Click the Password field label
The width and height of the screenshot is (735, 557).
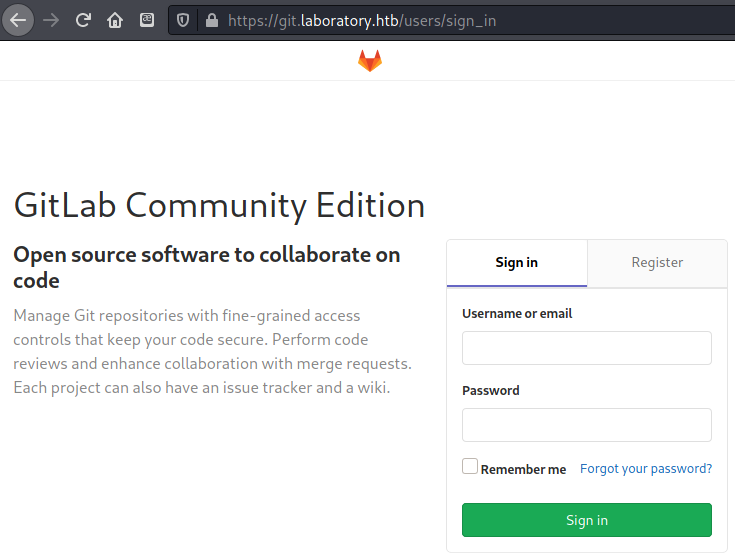[491, 390]
